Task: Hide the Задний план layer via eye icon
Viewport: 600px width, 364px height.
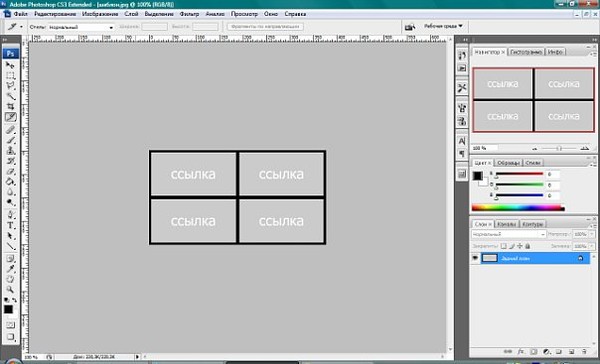Action: (475, 258)
